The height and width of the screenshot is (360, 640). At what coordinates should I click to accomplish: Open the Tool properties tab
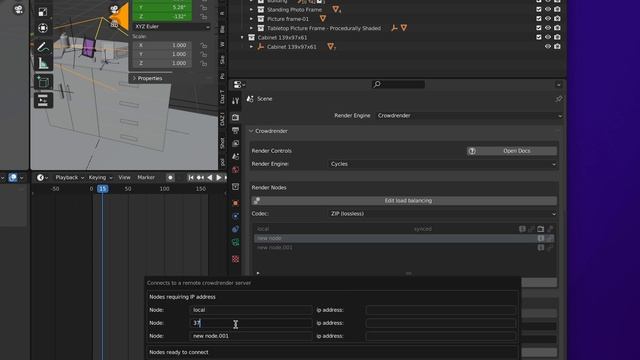pos(236,100)
